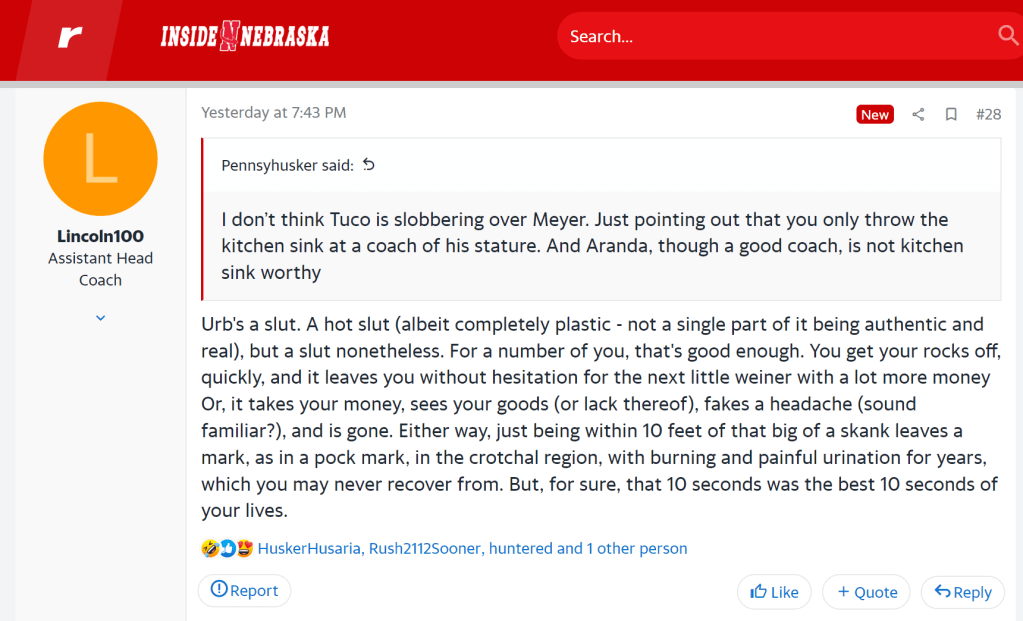
Task: Bookmark post #28
Action: click(951, 115)
